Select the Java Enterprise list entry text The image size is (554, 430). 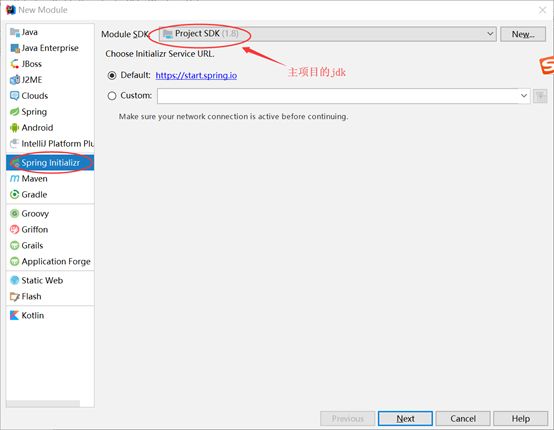pyautogui.click(x=50, y=48)
